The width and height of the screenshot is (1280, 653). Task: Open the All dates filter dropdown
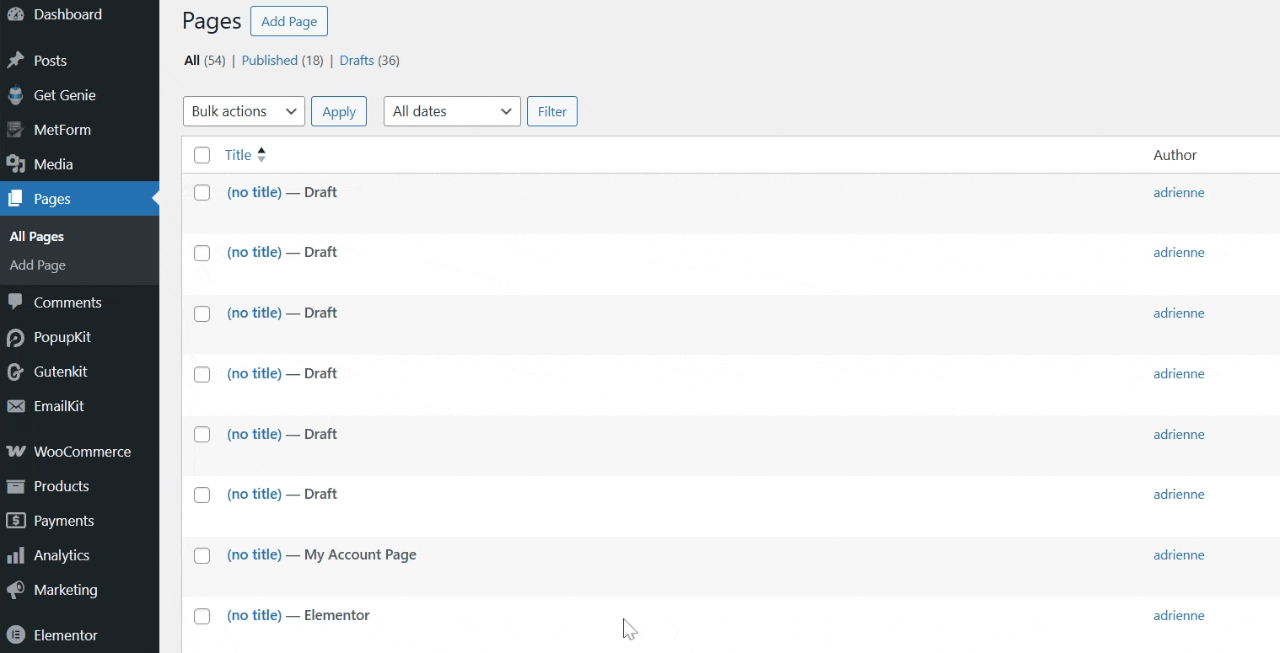pos(451,111)
